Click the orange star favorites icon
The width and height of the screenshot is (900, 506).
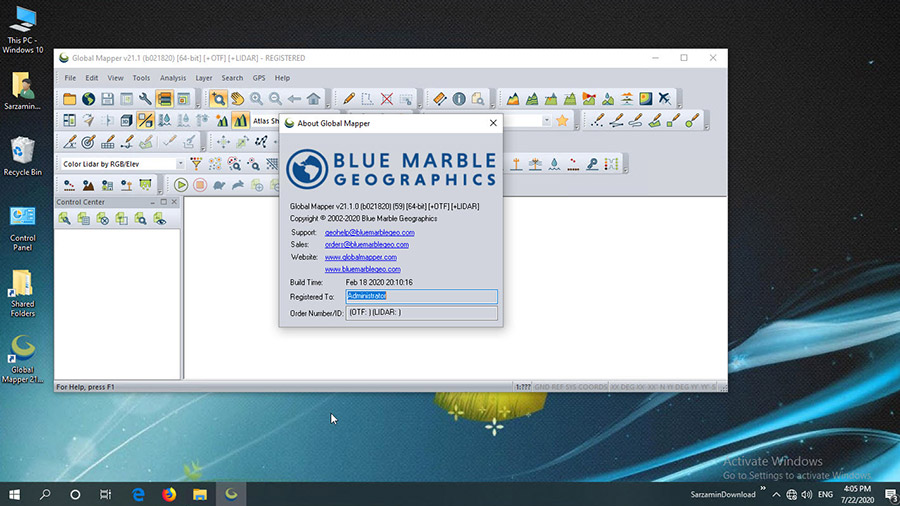562,120
